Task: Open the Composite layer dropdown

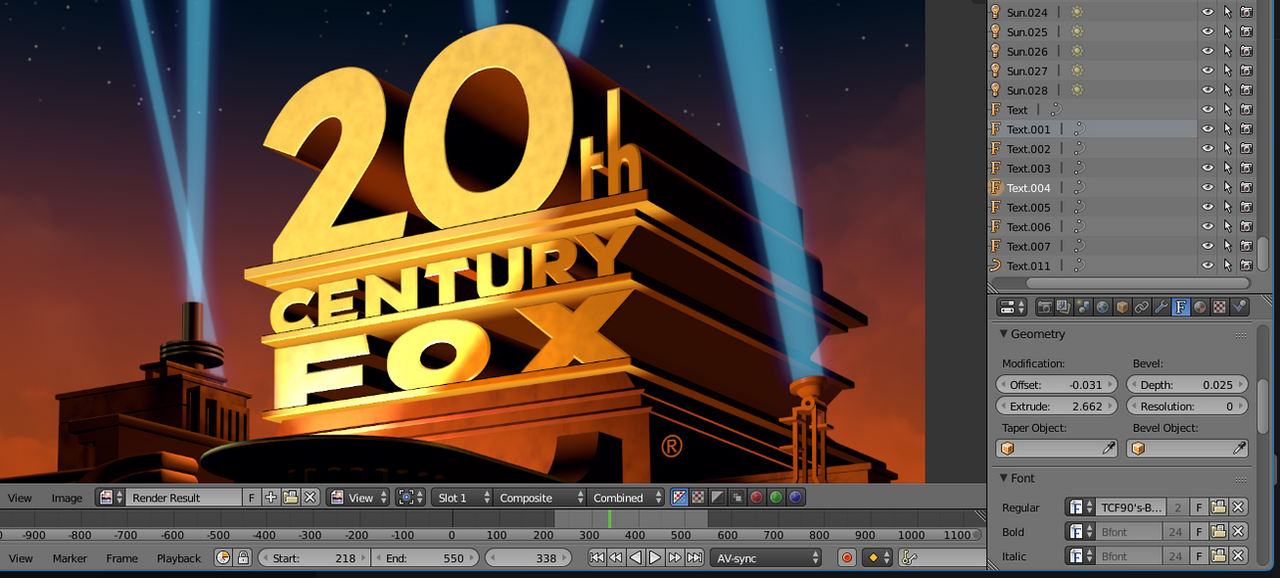Action: pyautogui.click(x=541, y=497)
